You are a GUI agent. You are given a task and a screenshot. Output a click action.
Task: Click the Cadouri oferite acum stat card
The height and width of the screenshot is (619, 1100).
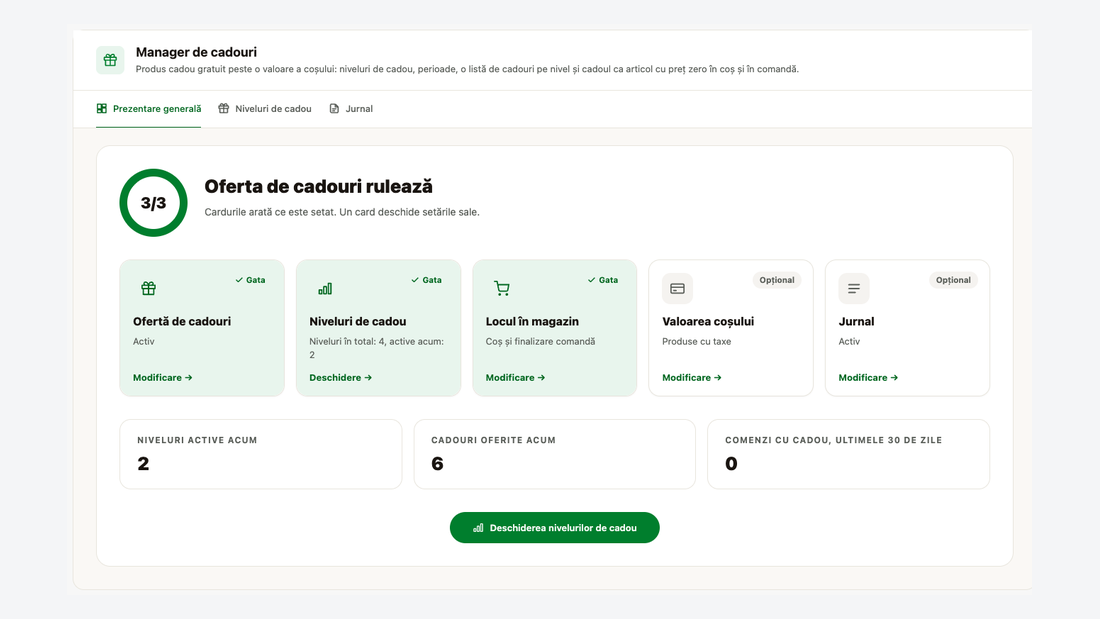[555, 454]
